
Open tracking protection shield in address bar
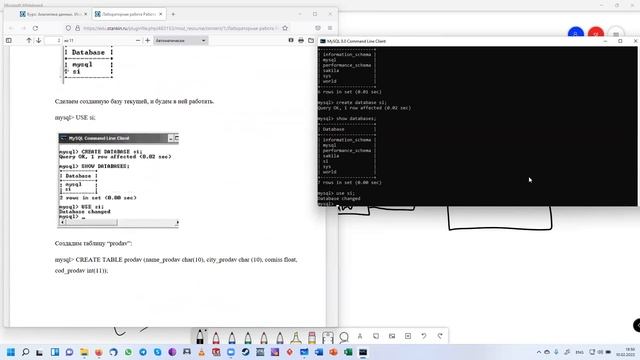click(x=68, y=28)
